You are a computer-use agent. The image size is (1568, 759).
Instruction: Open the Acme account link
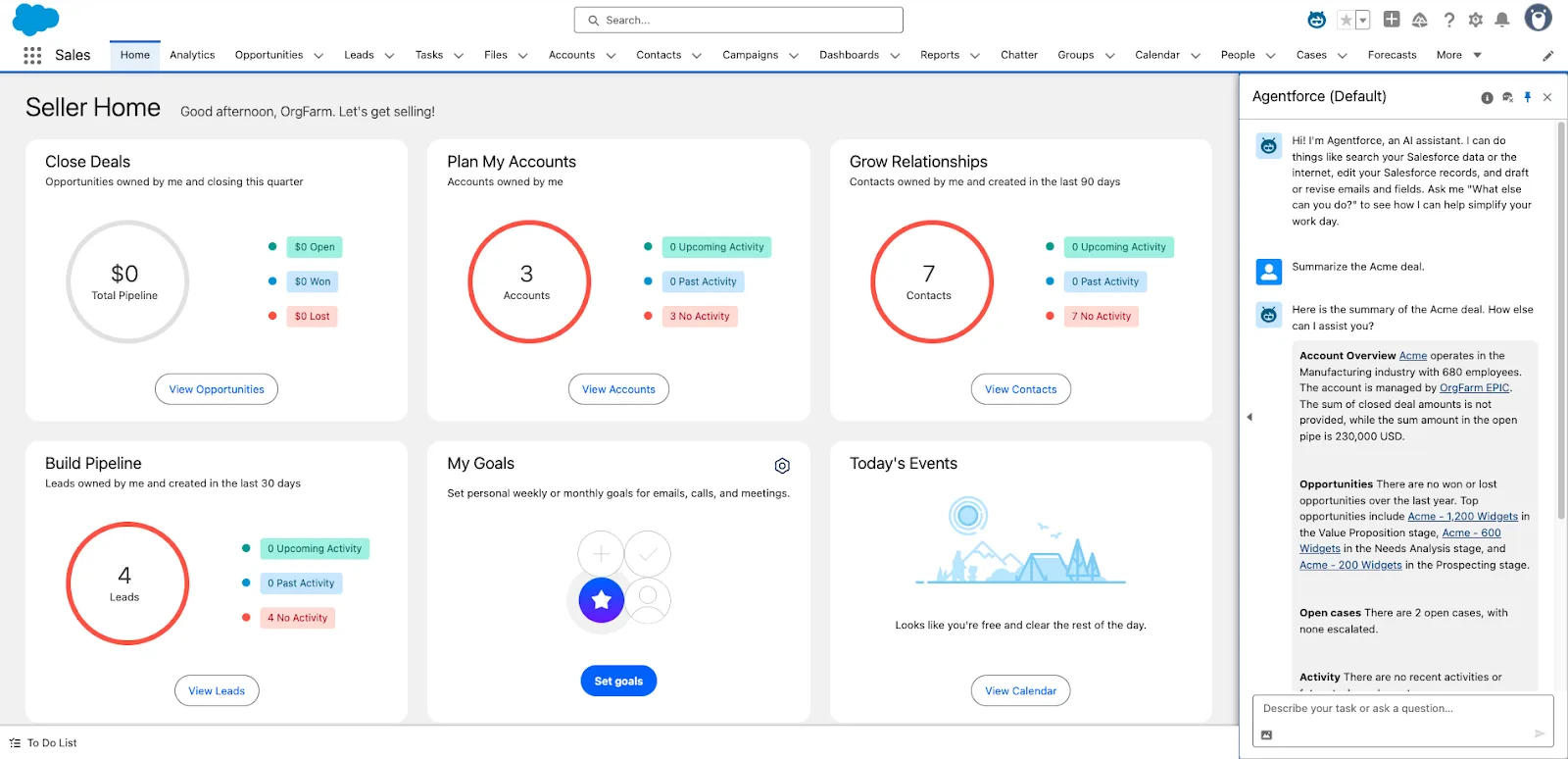1413,356
